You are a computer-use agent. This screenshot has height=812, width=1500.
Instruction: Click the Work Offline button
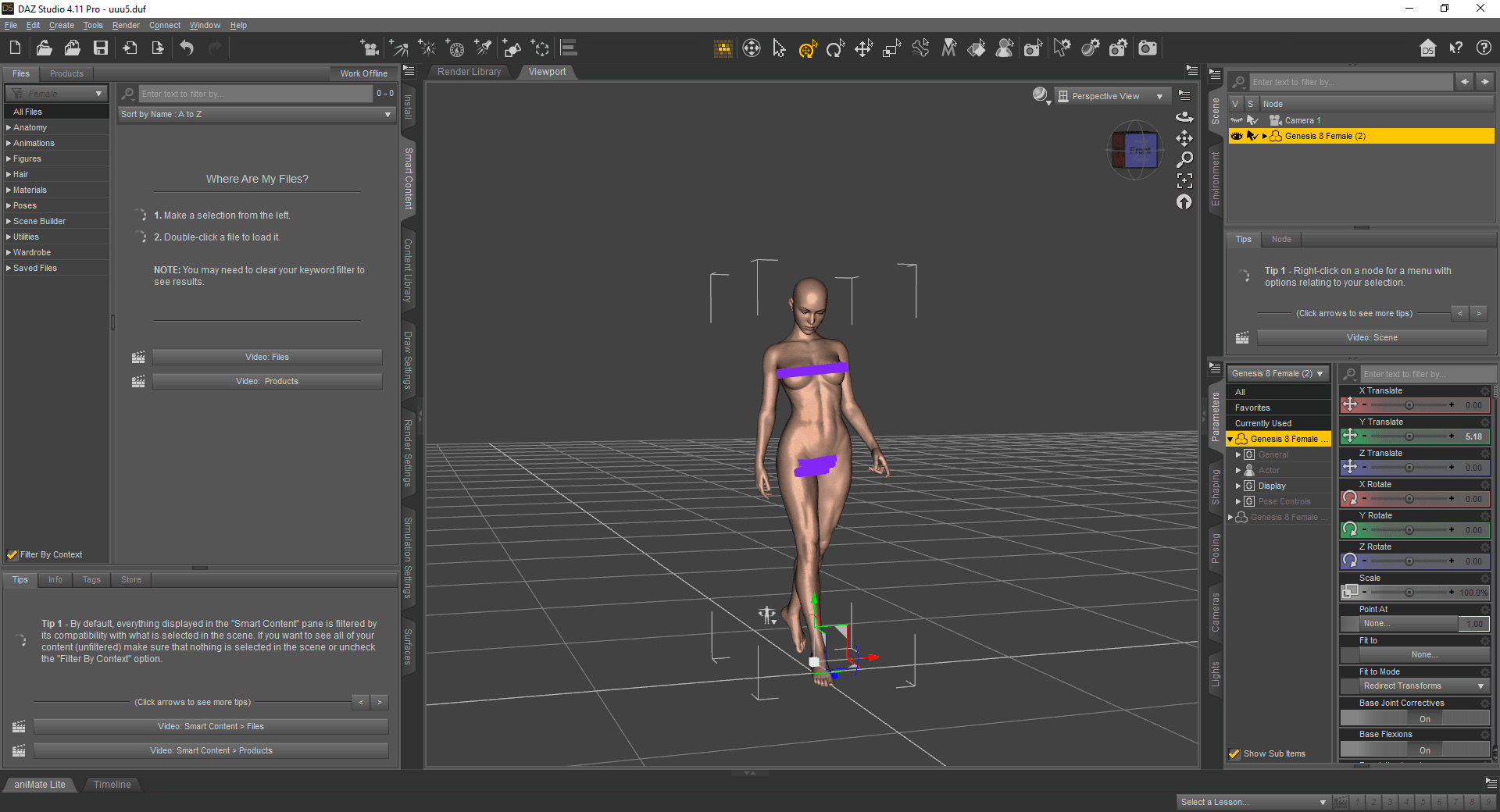pyautogui.click(x=363, y=73)
